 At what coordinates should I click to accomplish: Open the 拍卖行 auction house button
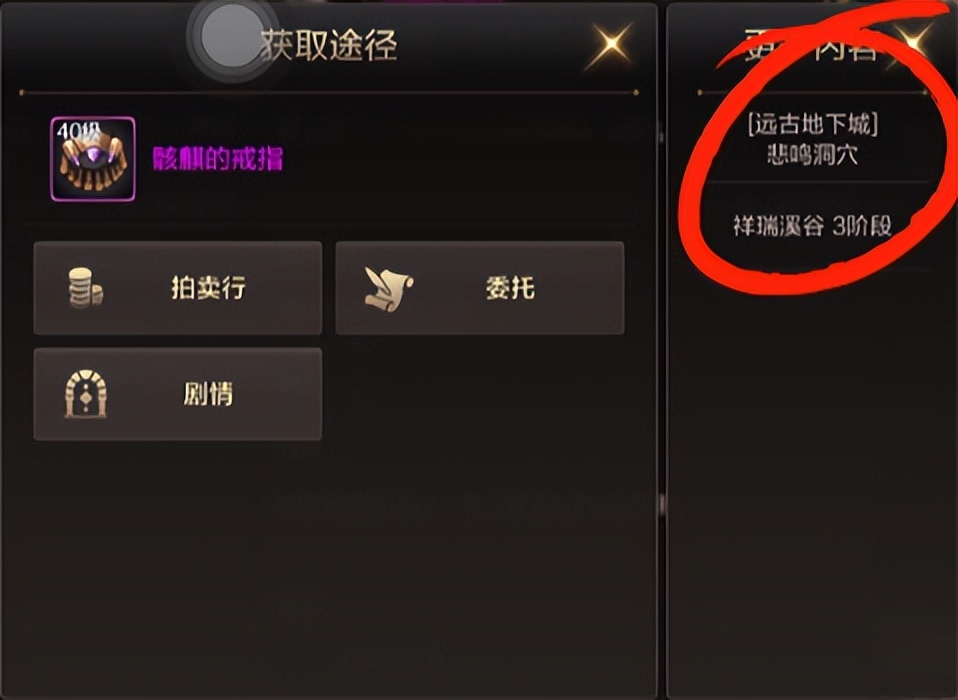click(x=178, y=288)
